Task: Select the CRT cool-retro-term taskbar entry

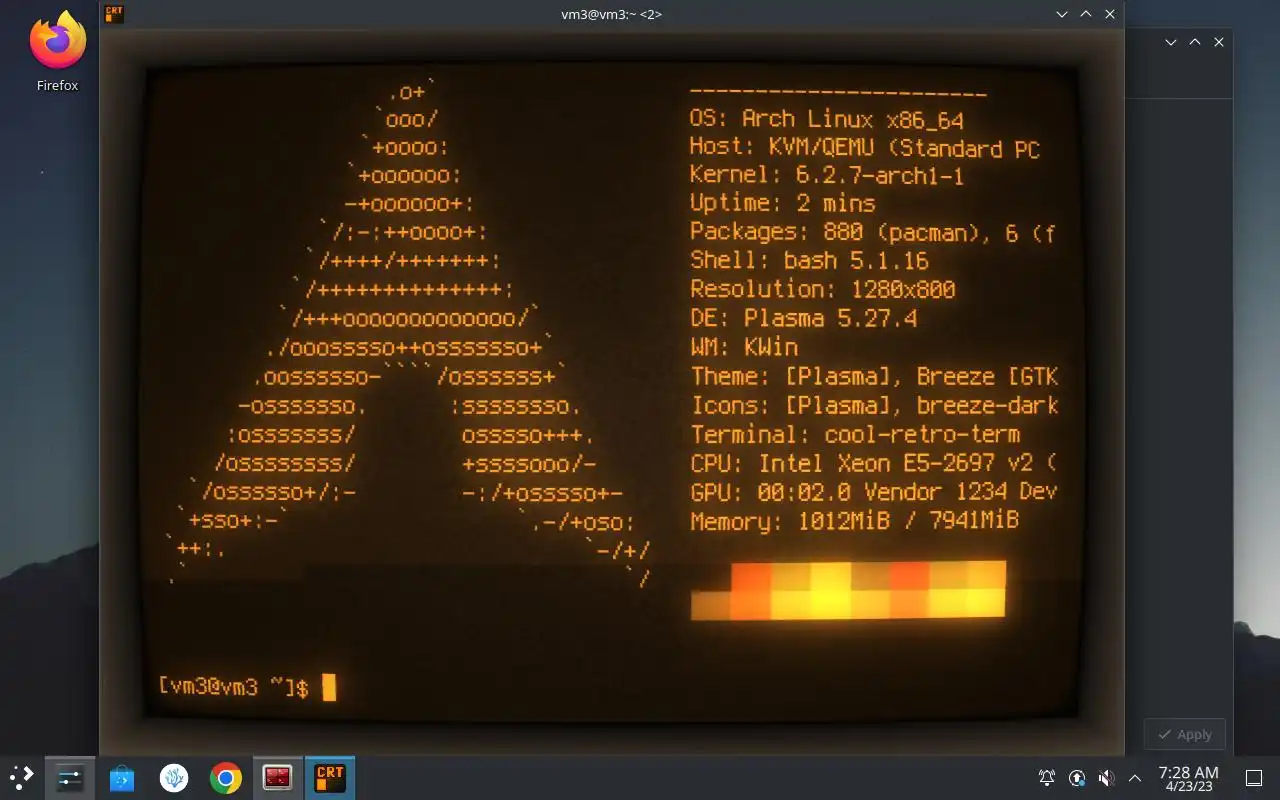Action: tap(329, 777)
